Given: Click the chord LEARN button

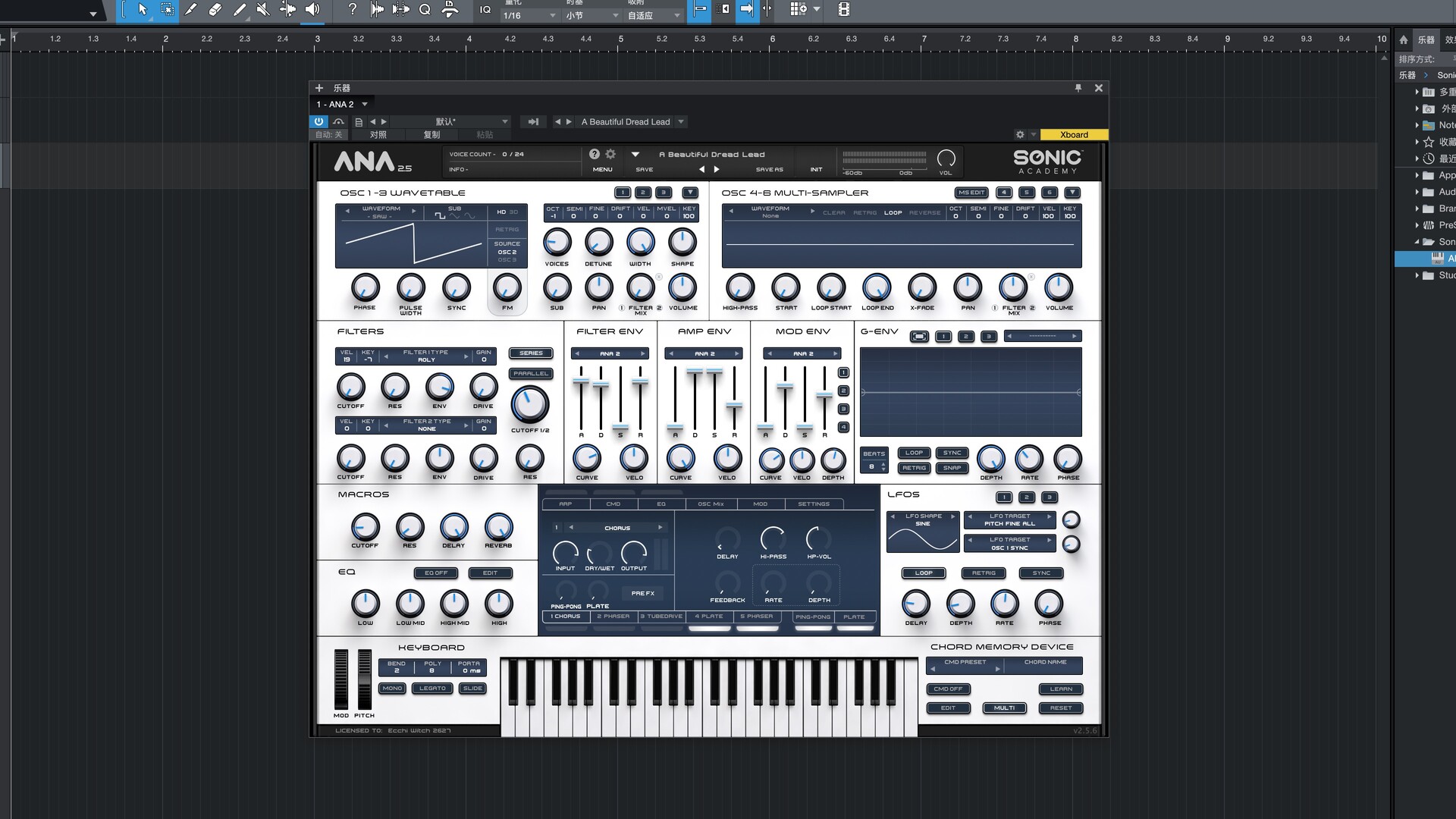Looking at the screenshot, I should click(1061, 689).
